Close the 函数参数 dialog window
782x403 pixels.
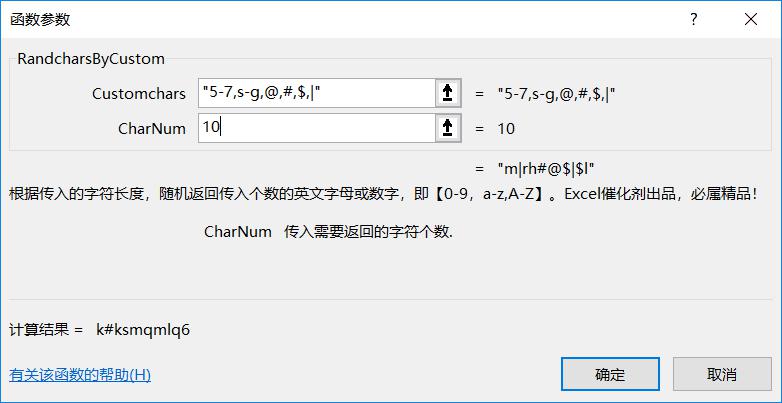tap(751, 19)
